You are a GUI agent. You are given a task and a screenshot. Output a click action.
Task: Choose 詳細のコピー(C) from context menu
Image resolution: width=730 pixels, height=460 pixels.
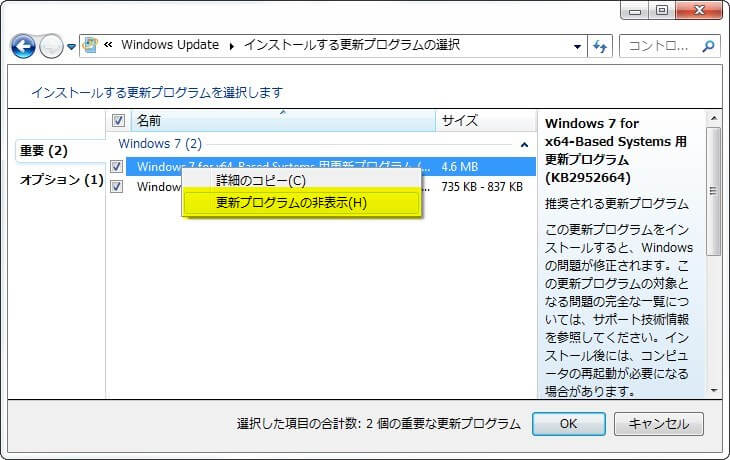tap(302, 181)
